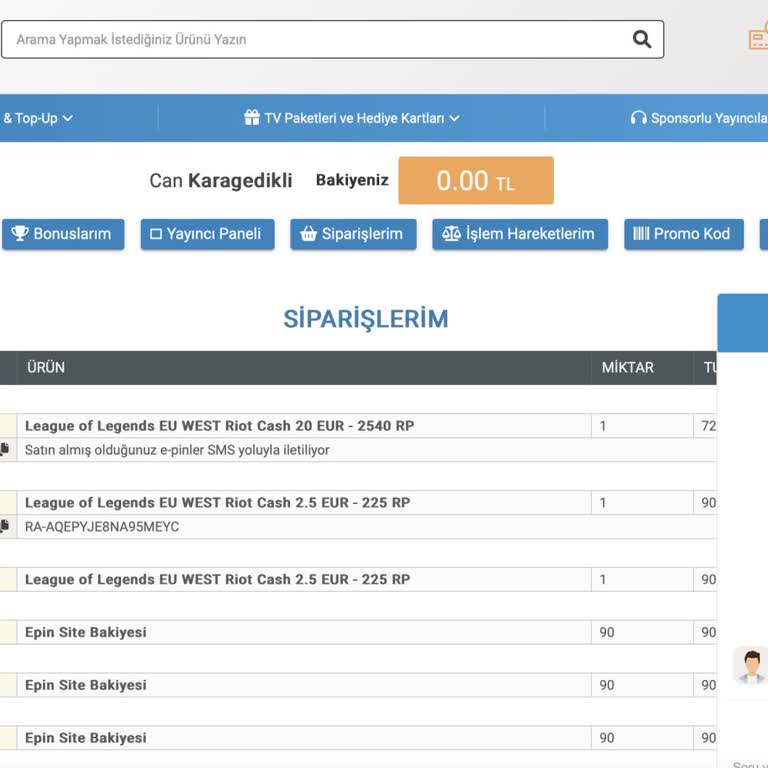Screen dimensions: 768x768
Task: Open the İşlem Hareketlerim button
Action: tap(520, 234)
